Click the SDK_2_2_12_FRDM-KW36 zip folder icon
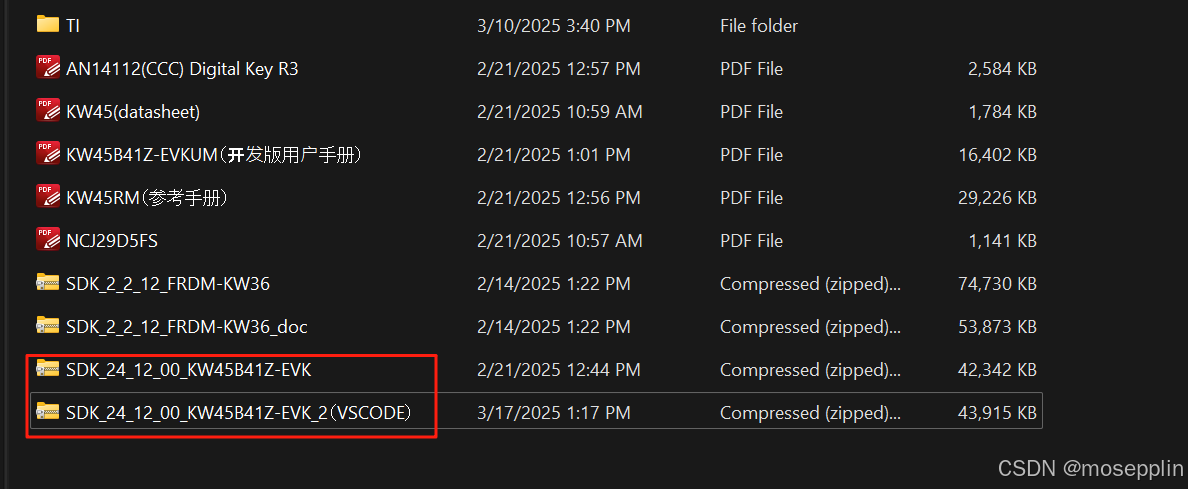Image resolution: width=1188 pixels, height=489 pixels. click(48, 283)
